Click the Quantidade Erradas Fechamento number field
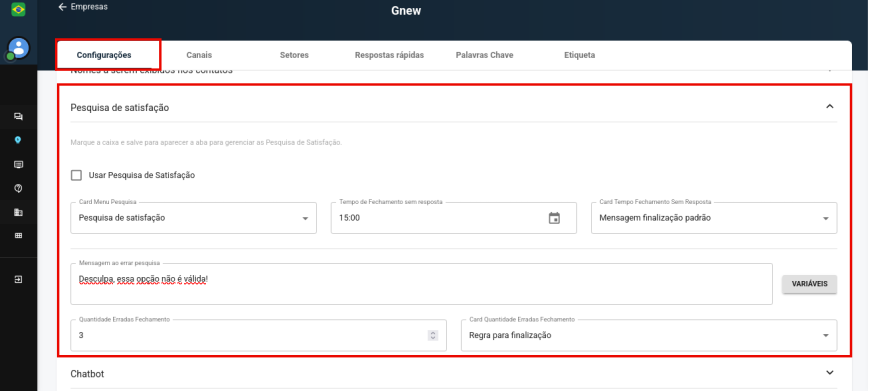Screen dimensions: 873x391 point(258,335)
